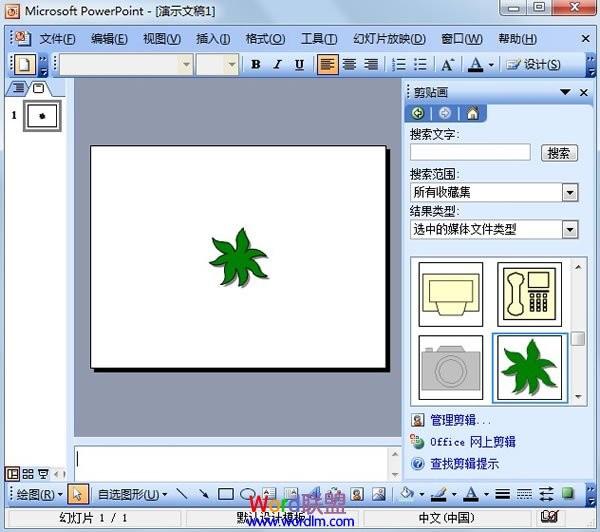The height and width of the screenshot is (532, 600).
Task: Click clip results scroll up arrow
Action: click(578, 267)
